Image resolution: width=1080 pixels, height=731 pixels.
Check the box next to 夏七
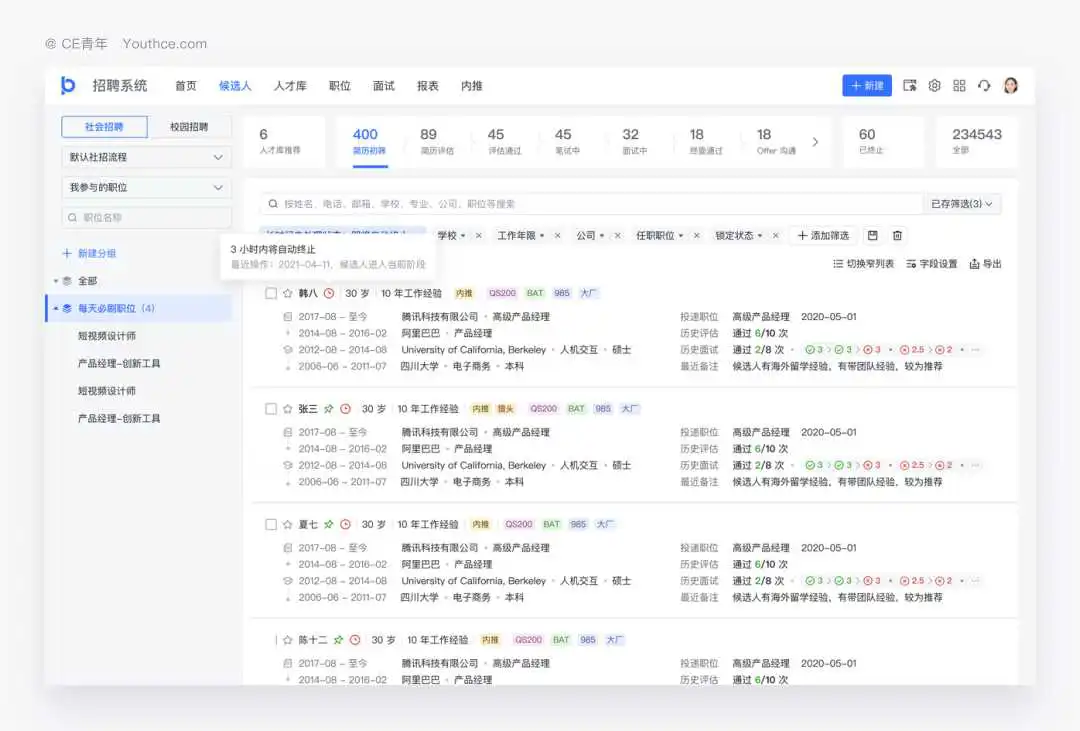[x=271, y=525]
